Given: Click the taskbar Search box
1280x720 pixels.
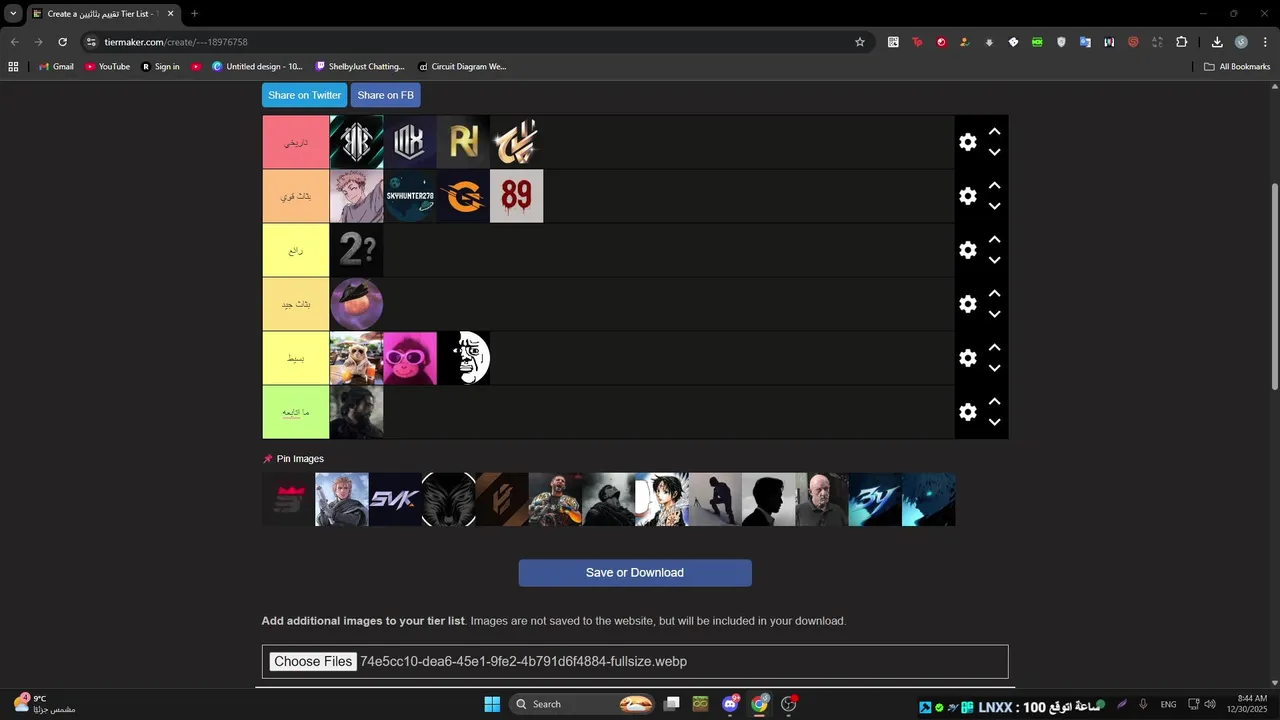Looking at the screenshot, I should click(583, 704).
